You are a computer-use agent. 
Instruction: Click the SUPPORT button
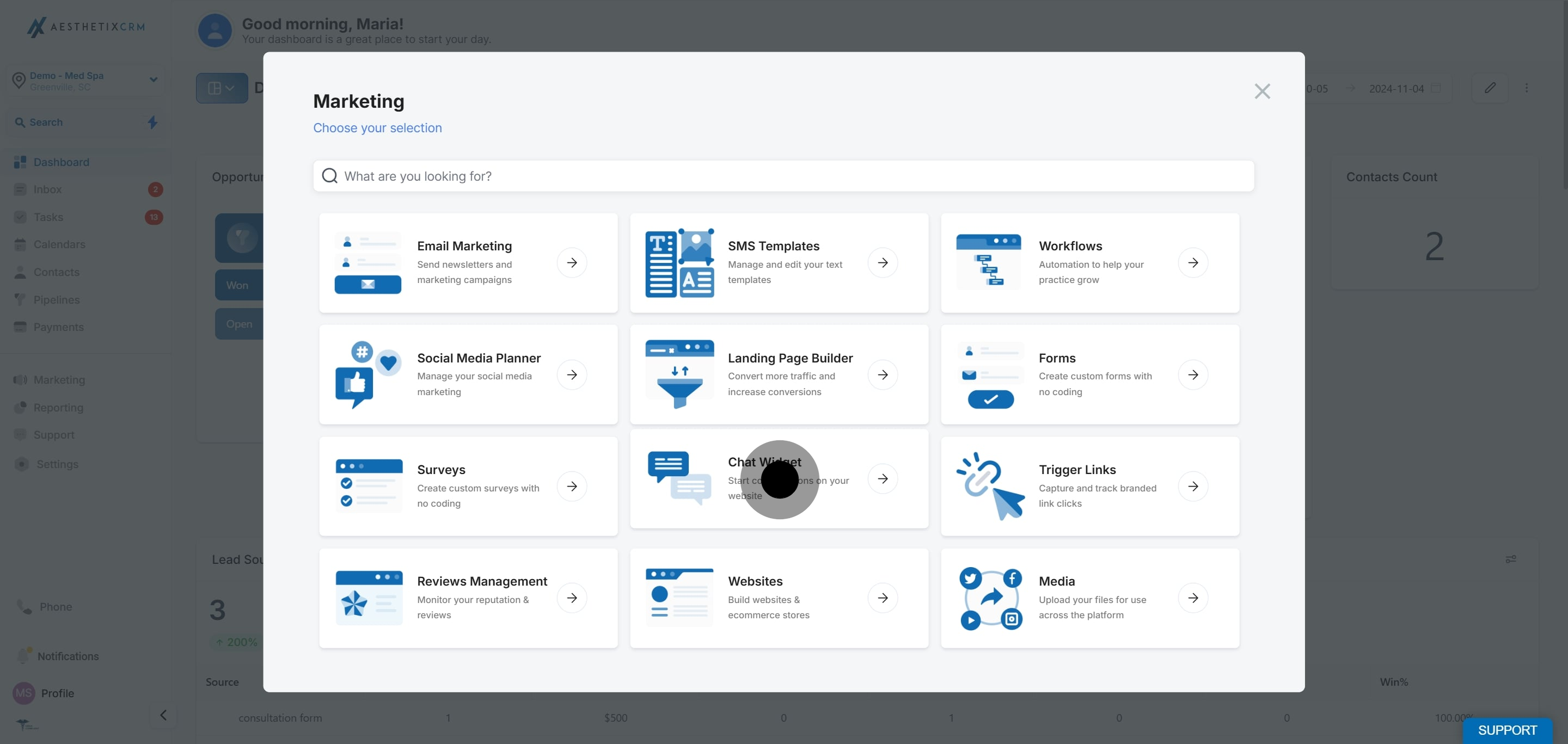1506,730
